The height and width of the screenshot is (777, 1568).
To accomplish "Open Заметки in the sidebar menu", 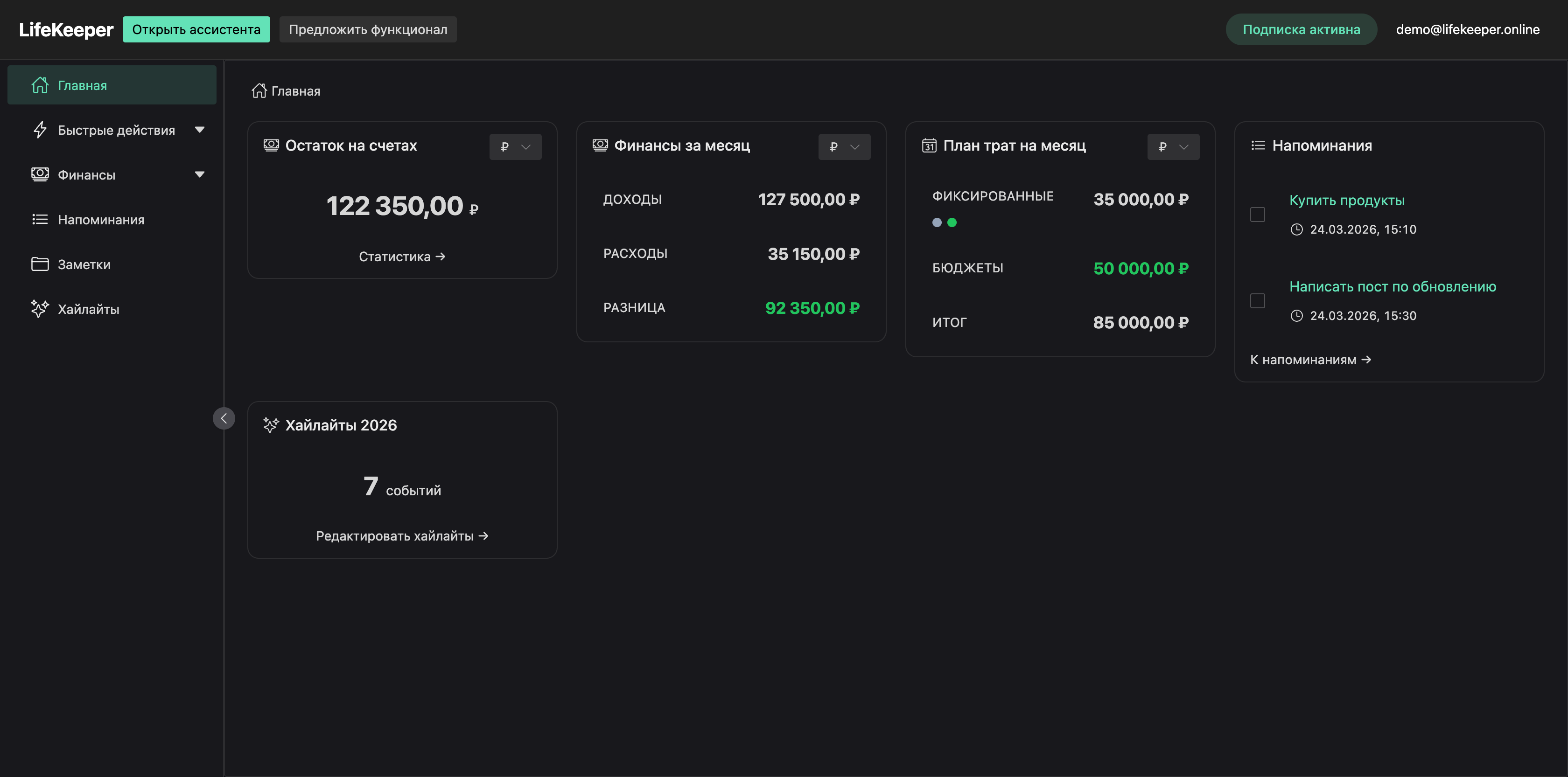I will point(84,264).
